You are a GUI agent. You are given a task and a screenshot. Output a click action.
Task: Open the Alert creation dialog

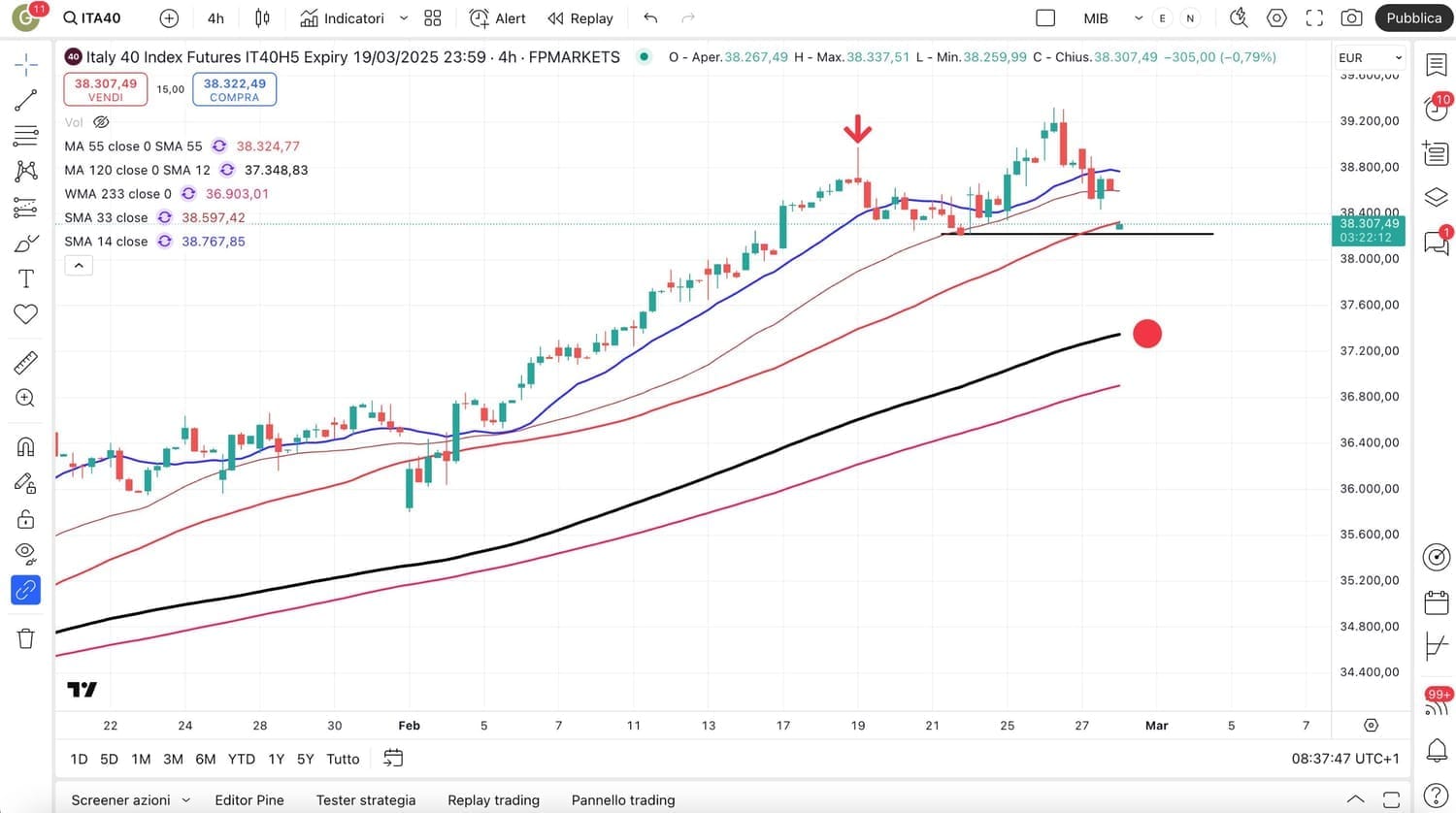[x=497, y=18]
